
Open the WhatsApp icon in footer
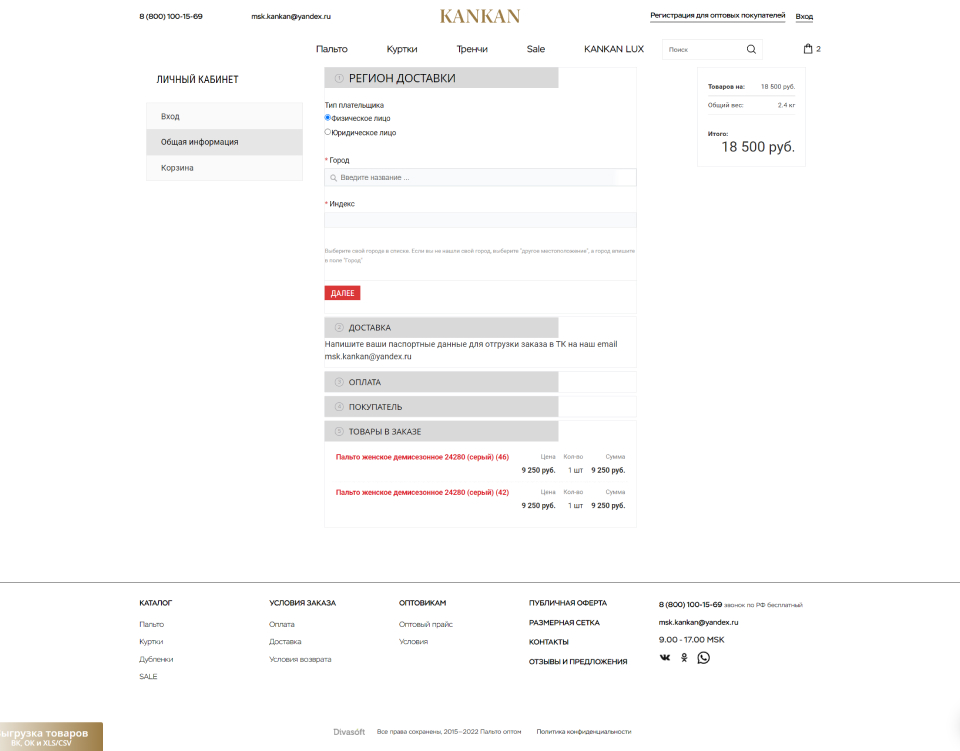pos(703,657)
